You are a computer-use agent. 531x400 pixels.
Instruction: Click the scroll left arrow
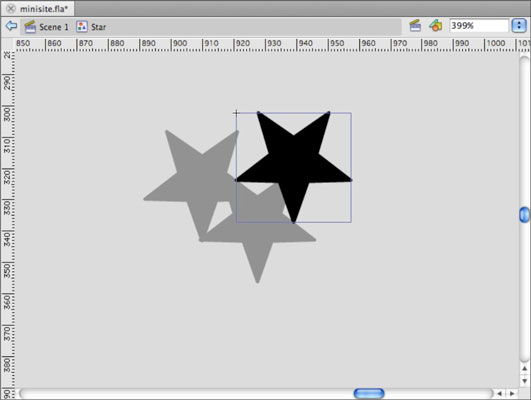(500, 393)
